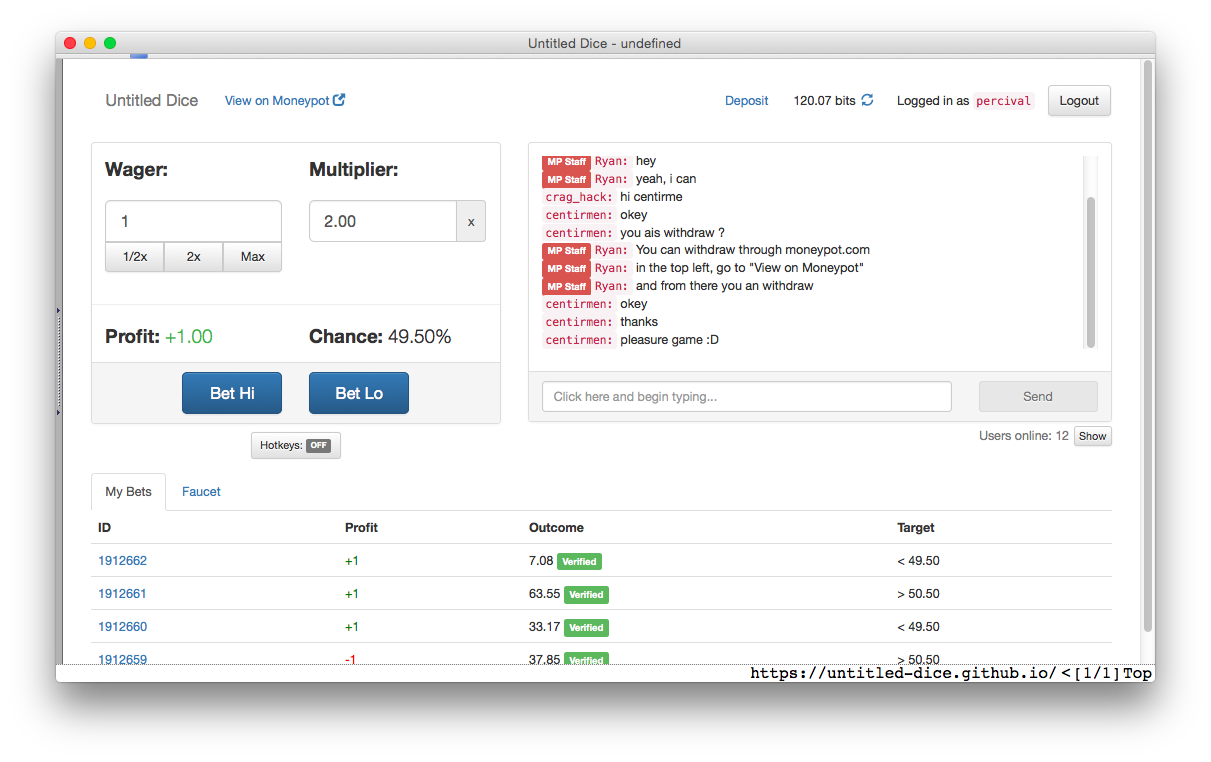Set the wager with the Max button
Image resolution: width=1211 pixels, height=762 pixels.
click(253, 257)
